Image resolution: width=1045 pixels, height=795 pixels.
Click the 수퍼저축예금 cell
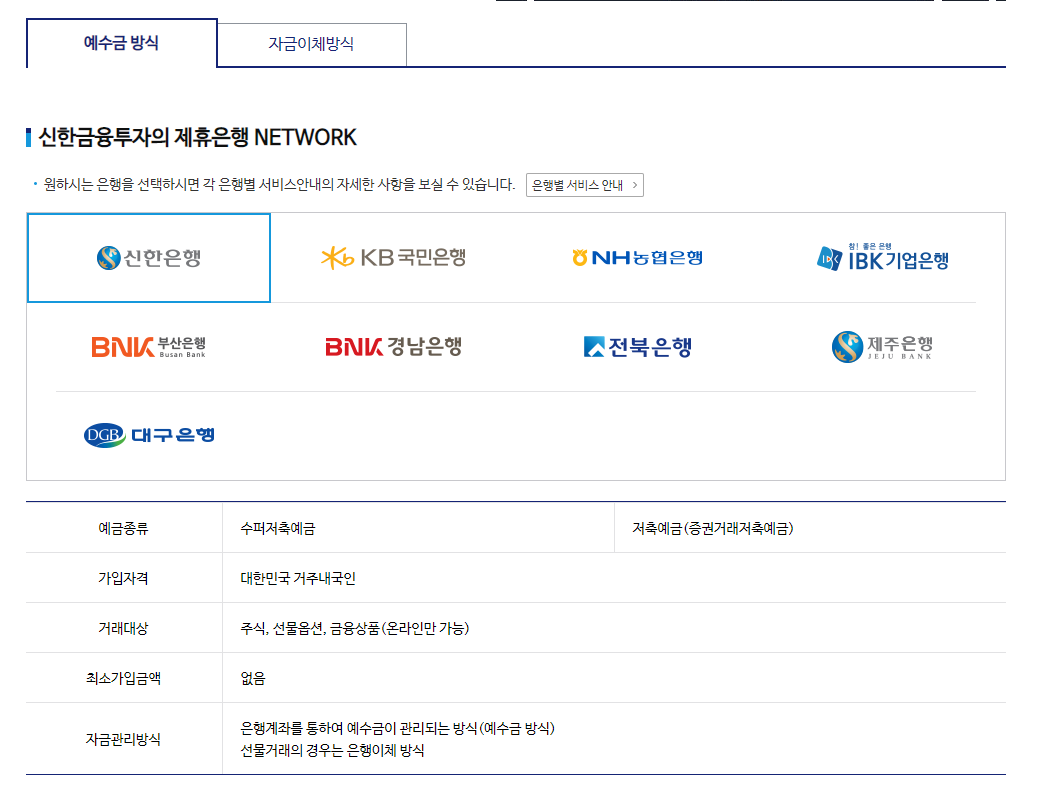tap(419, 528)
